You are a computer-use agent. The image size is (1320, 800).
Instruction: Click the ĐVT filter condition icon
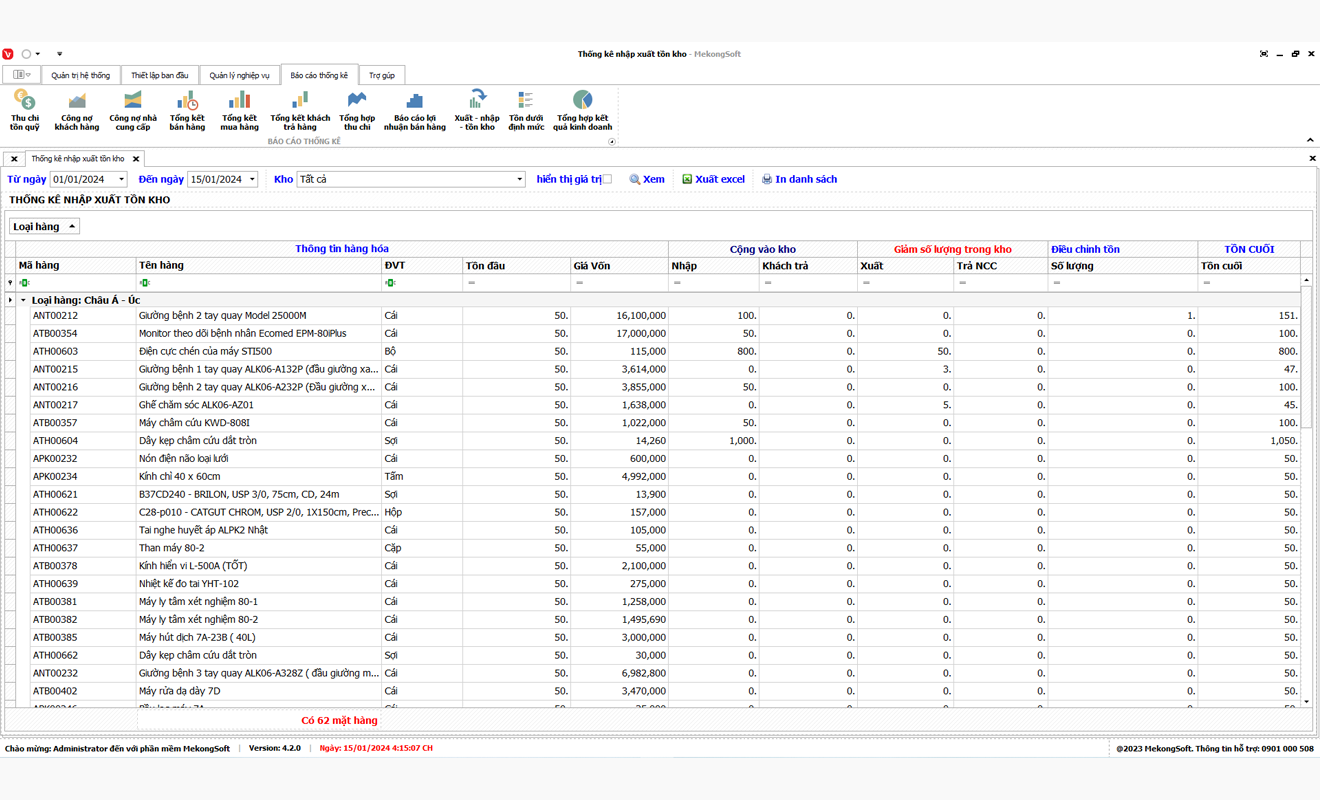(x=390, y=283)
